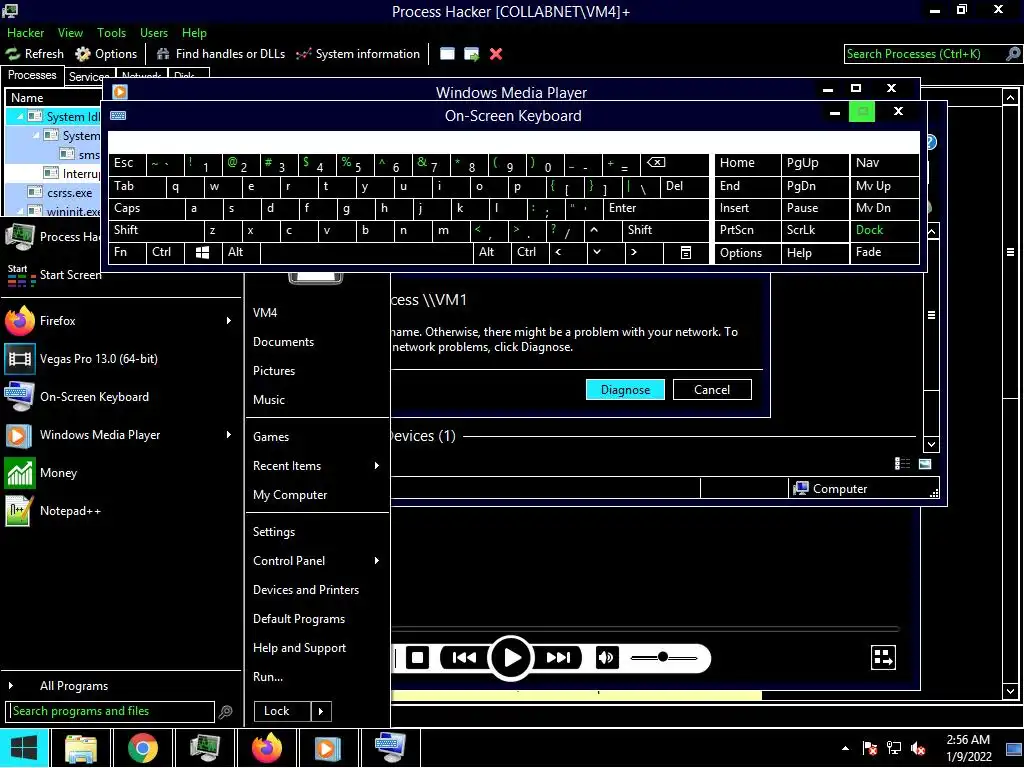Click Stop button in Media Player
The width and height of the screenshot is (1024, 768).
click(x=417, y=658)
